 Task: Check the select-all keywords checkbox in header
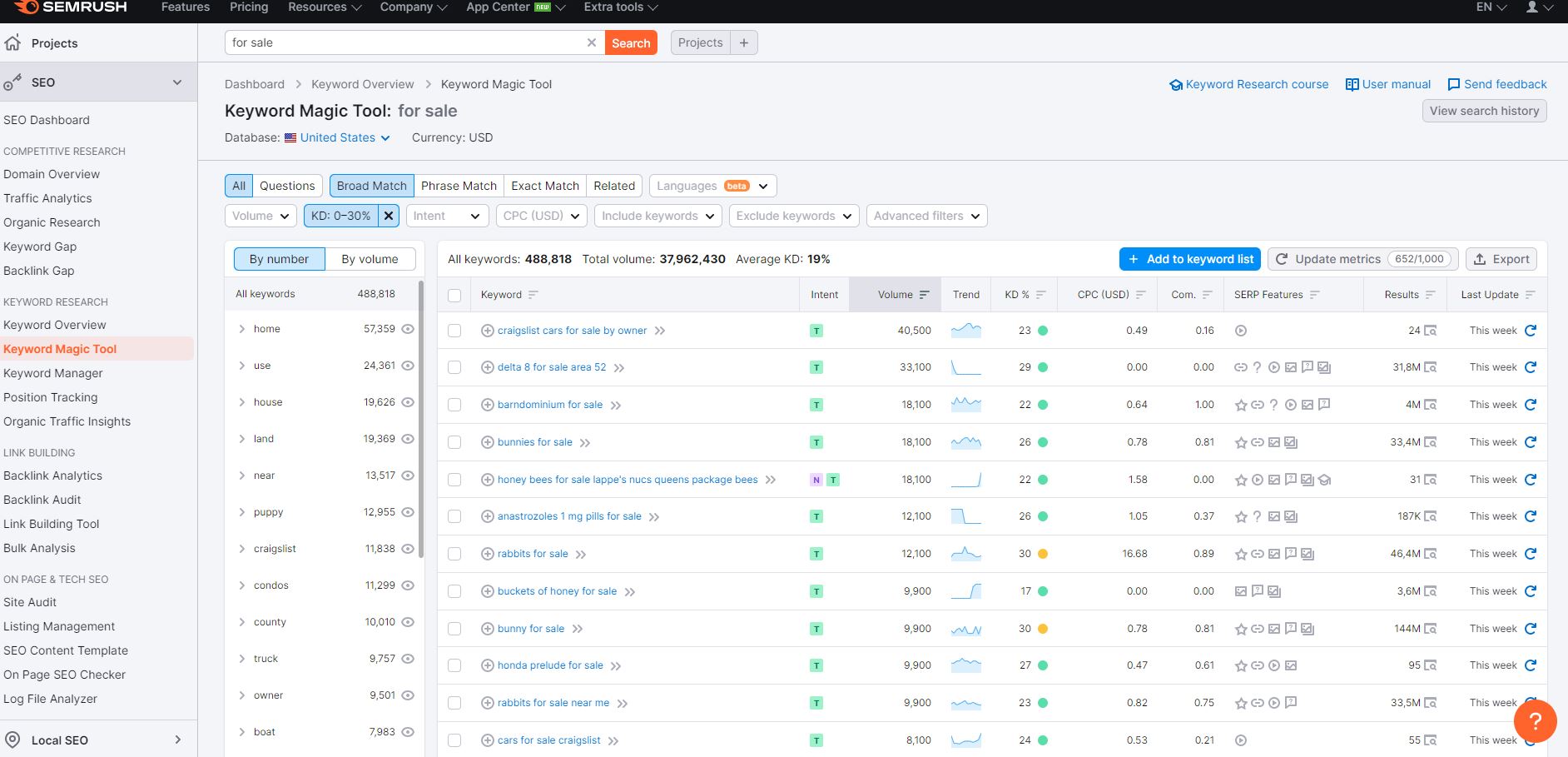(x=454, y=295)
